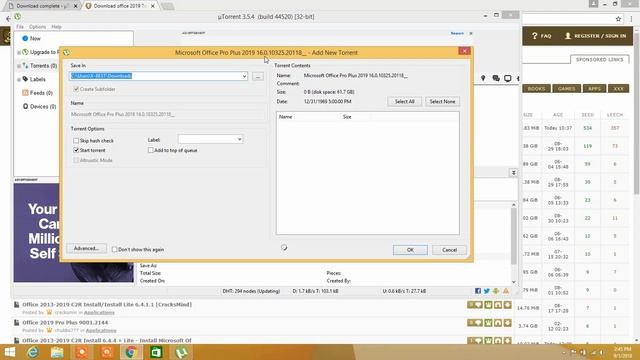Click the uTorrent taskbar icon
Viewport: 640px width, 360px height.
point(181,352)
